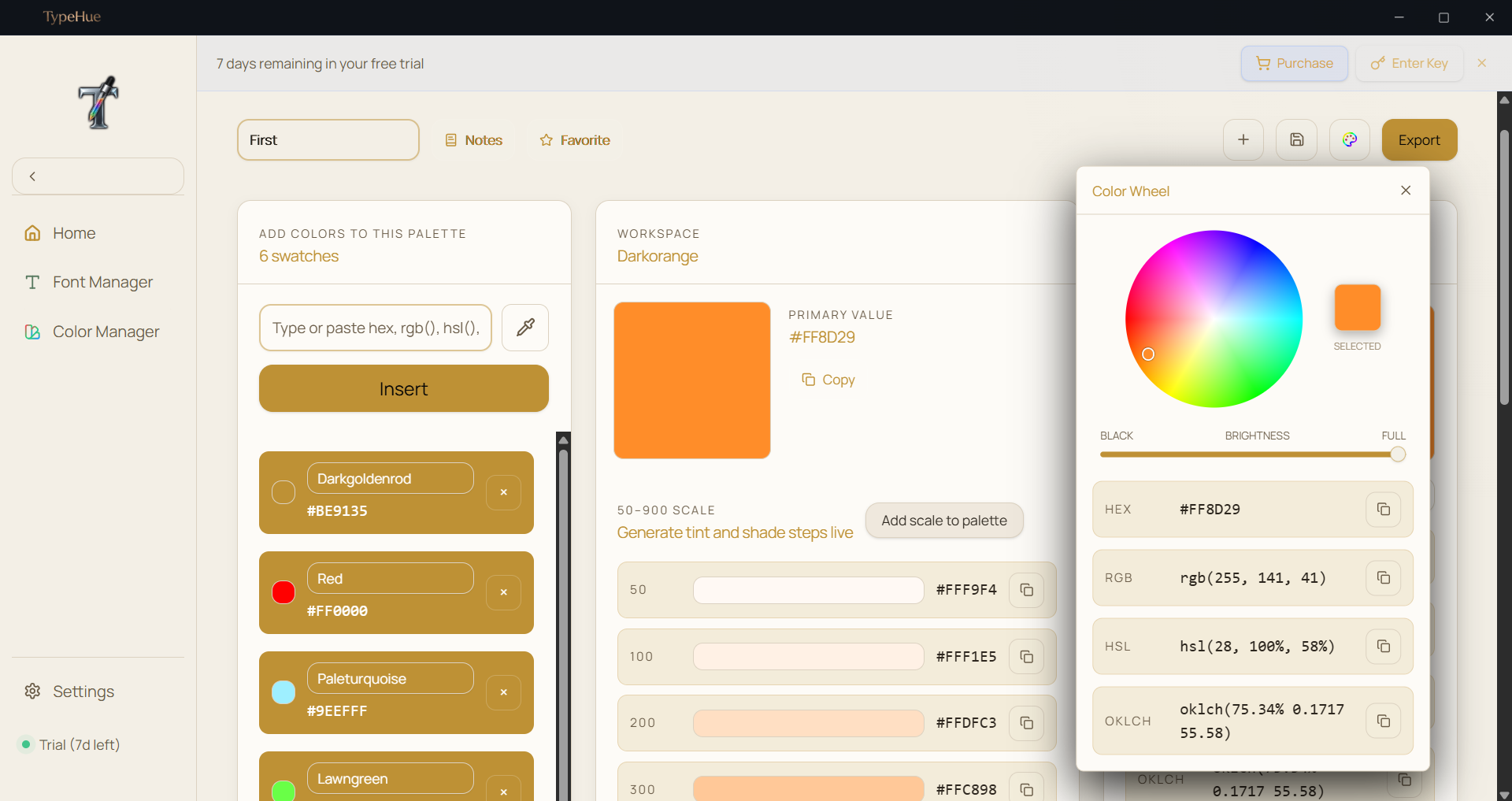
Task: Click the 50 scale color bar
Action: click(x=809, y=590)
